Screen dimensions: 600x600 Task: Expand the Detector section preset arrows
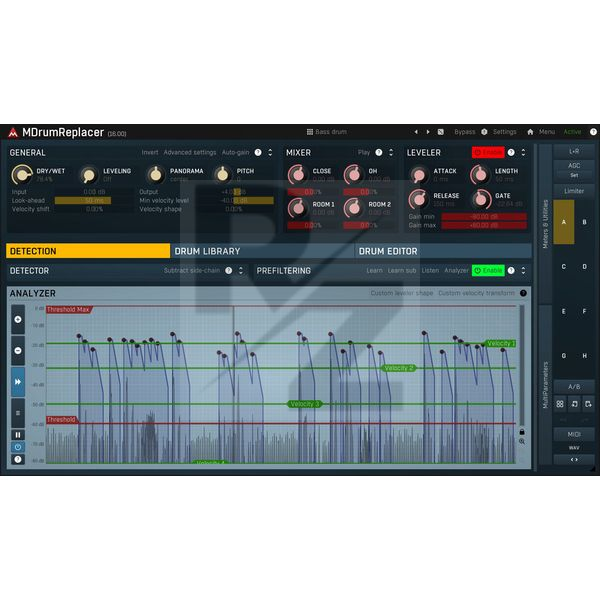240,270
